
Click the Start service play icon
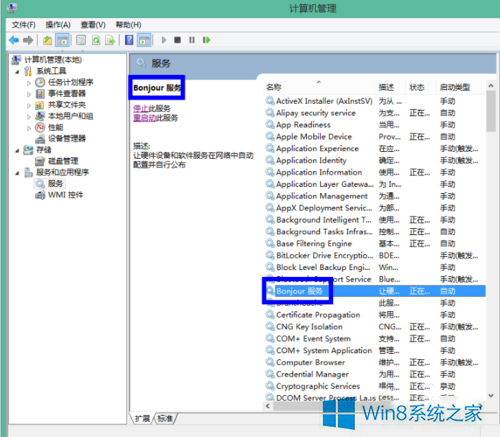point(164,40)
